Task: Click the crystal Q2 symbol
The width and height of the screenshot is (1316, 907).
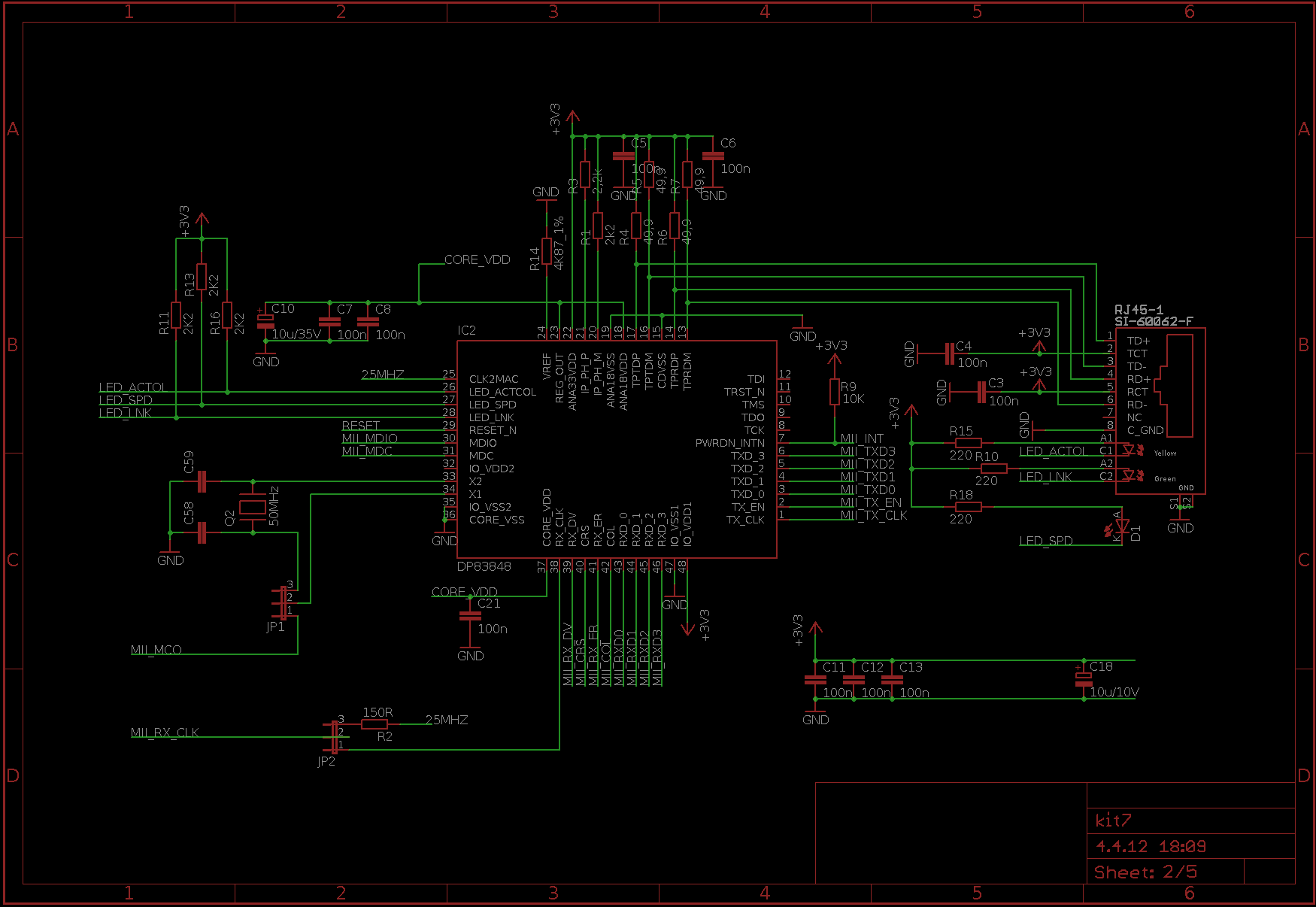Action: click(253, 507)
